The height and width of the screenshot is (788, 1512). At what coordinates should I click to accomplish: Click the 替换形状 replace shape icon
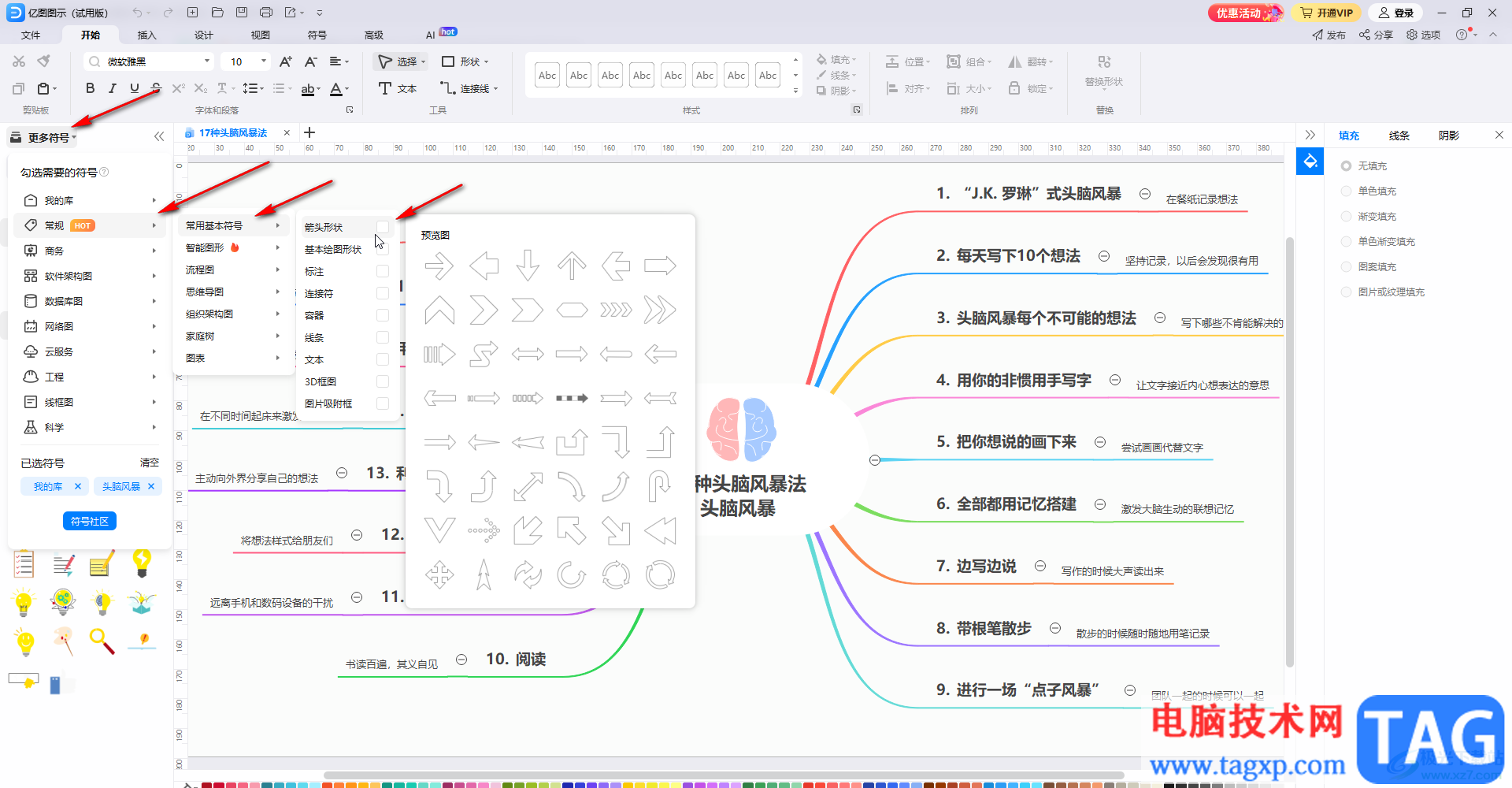tap(1104, 61)
